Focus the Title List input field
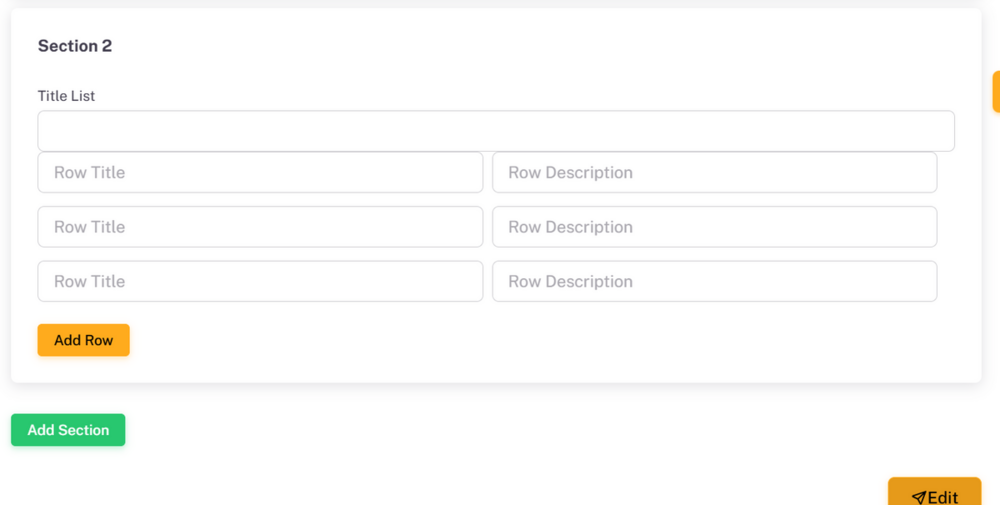 click(496, 131)
